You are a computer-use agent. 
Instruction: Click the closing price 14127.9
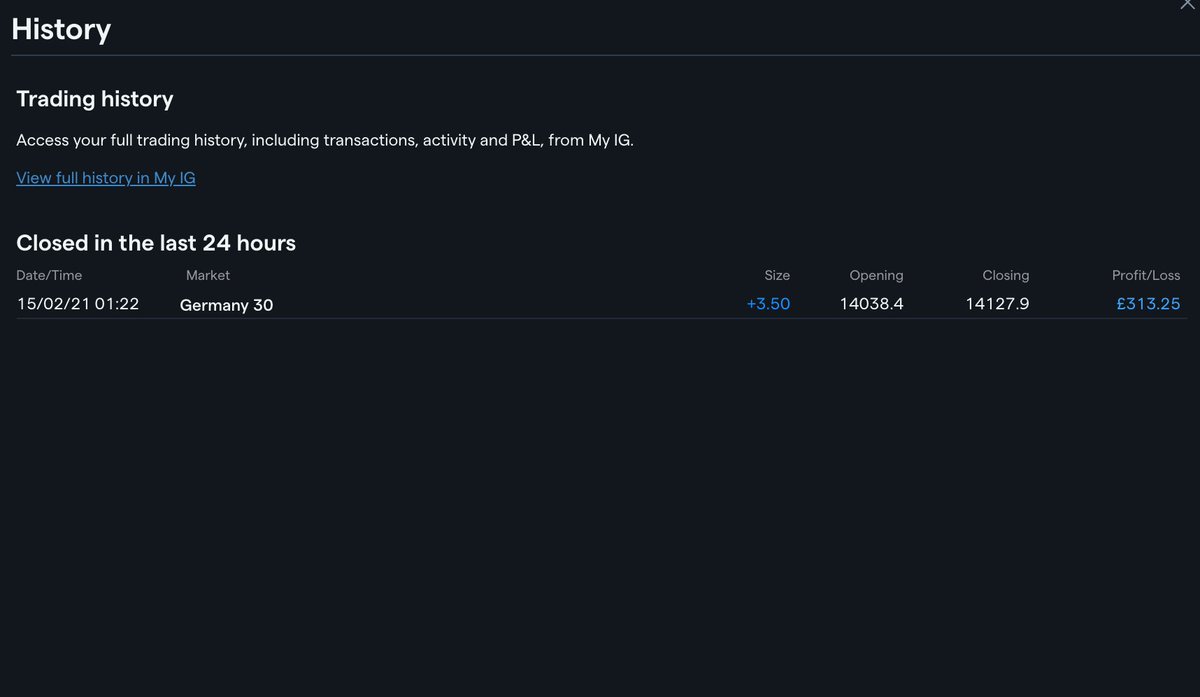point(997,304)
